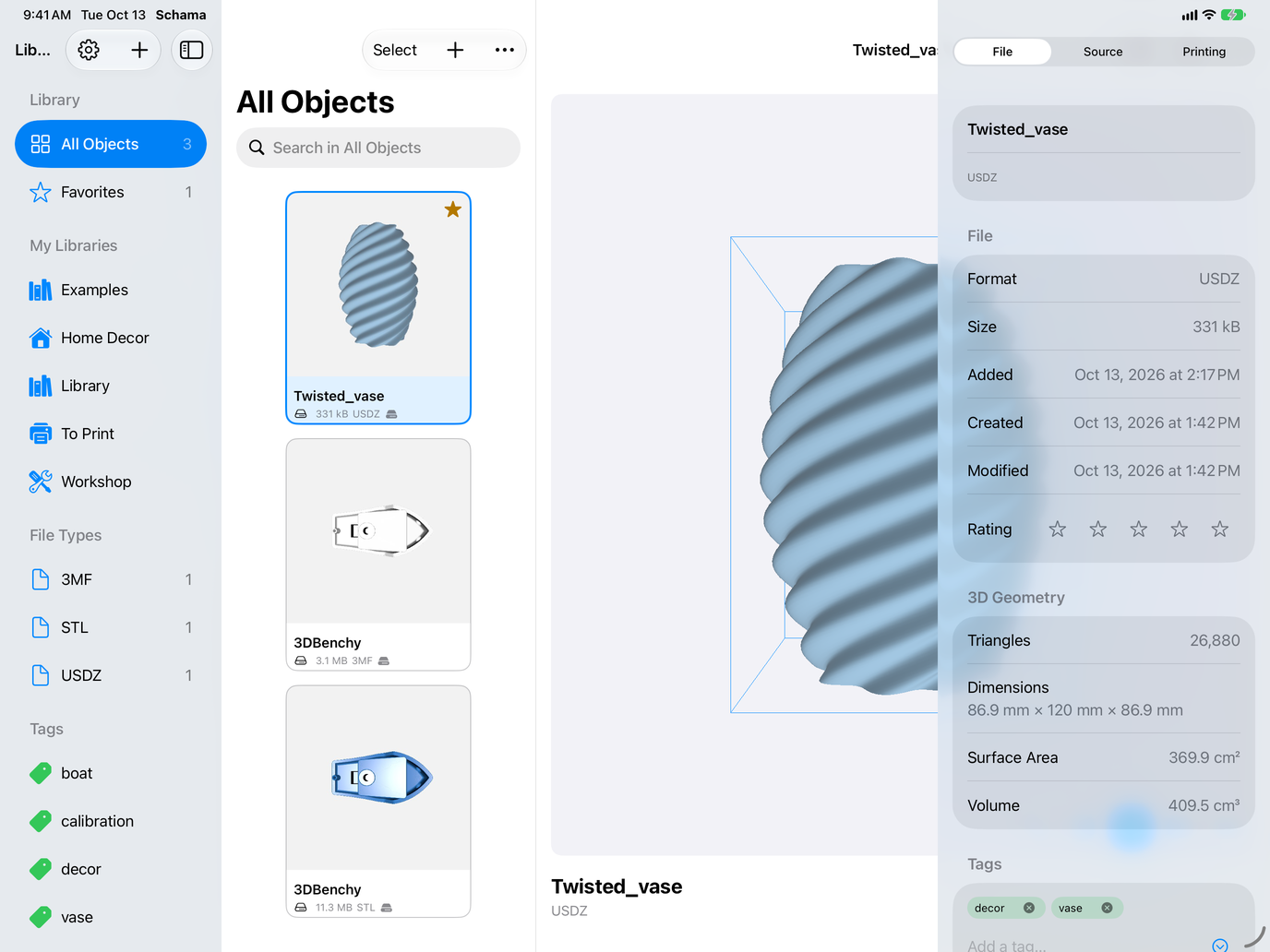Filter by 3MF file type
Image resolution: width=1270 pixels, height=952 pixels.
click(x=111, y=579)
